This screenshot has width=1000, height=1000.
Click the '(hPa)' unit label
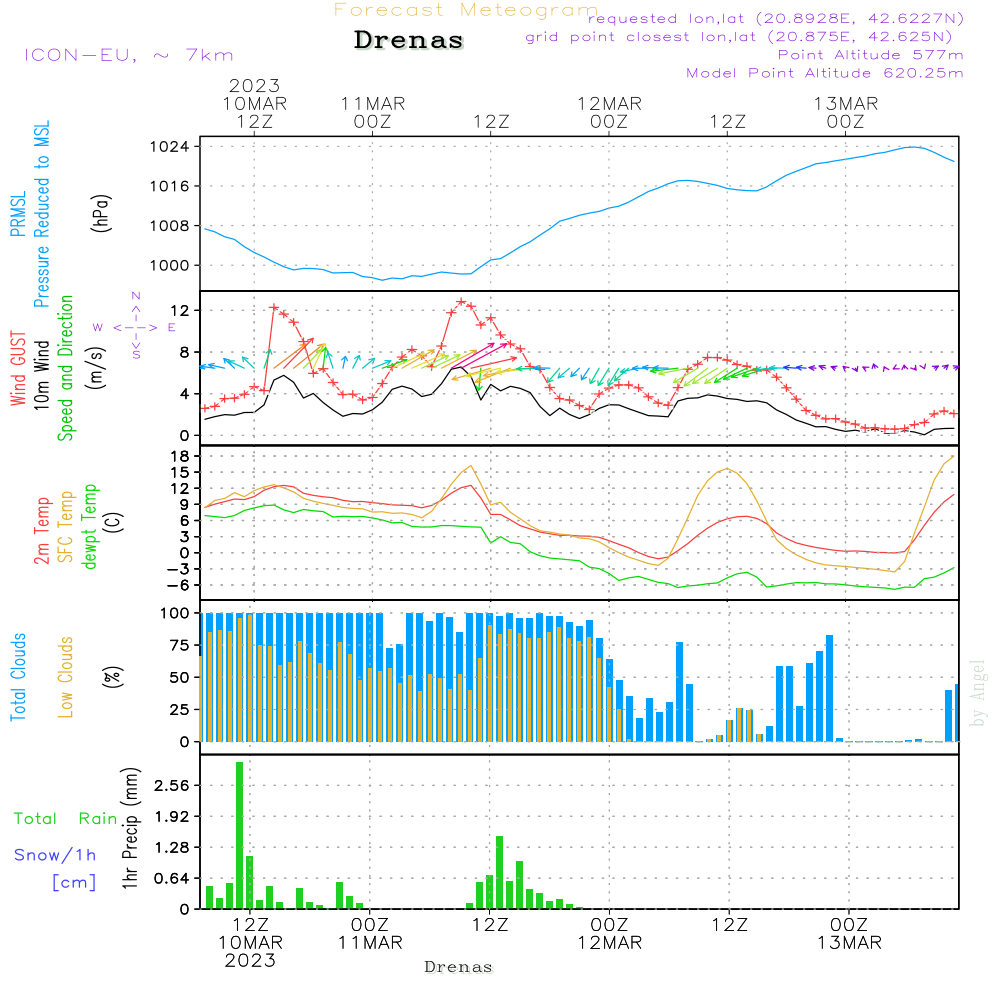[100, 214]
